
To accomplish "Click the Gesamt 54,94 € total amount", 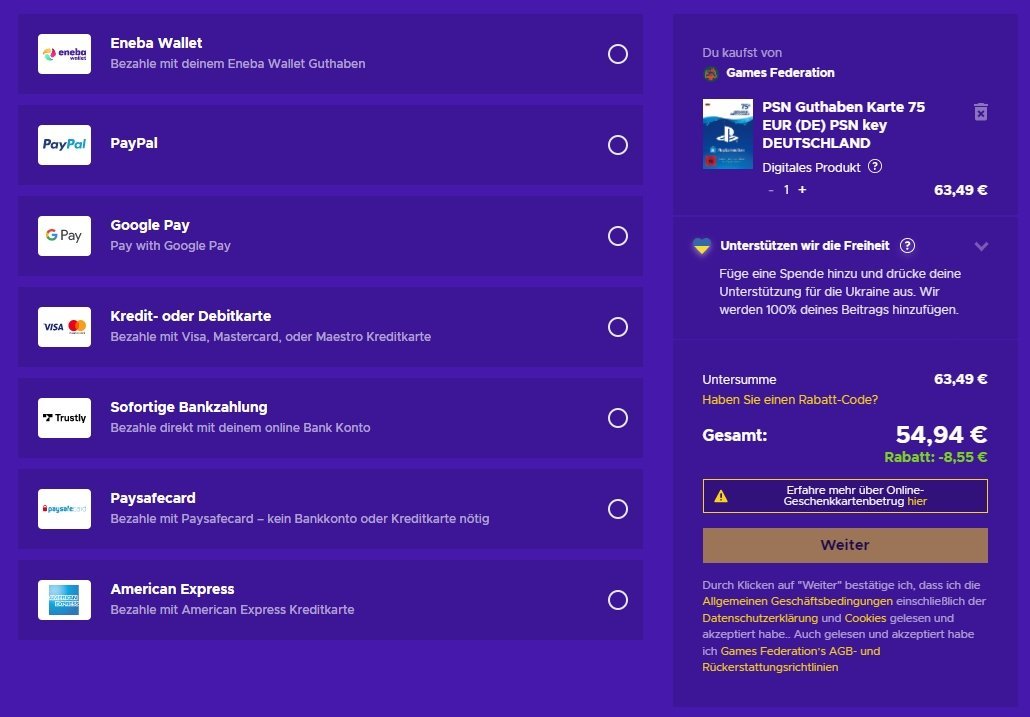I will (x=941, y=434).
